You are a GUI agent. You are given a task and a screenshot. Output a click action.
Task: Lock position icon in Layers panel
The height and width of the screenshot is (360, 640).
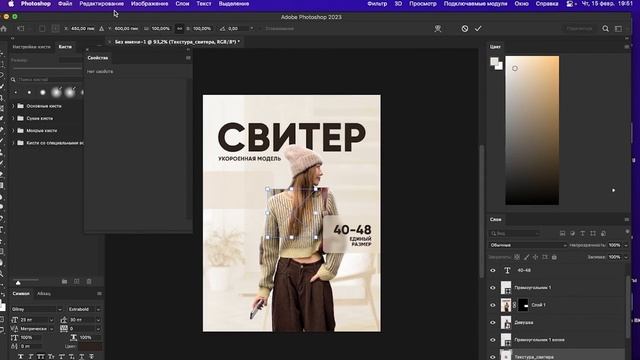[x=536, y=257]
